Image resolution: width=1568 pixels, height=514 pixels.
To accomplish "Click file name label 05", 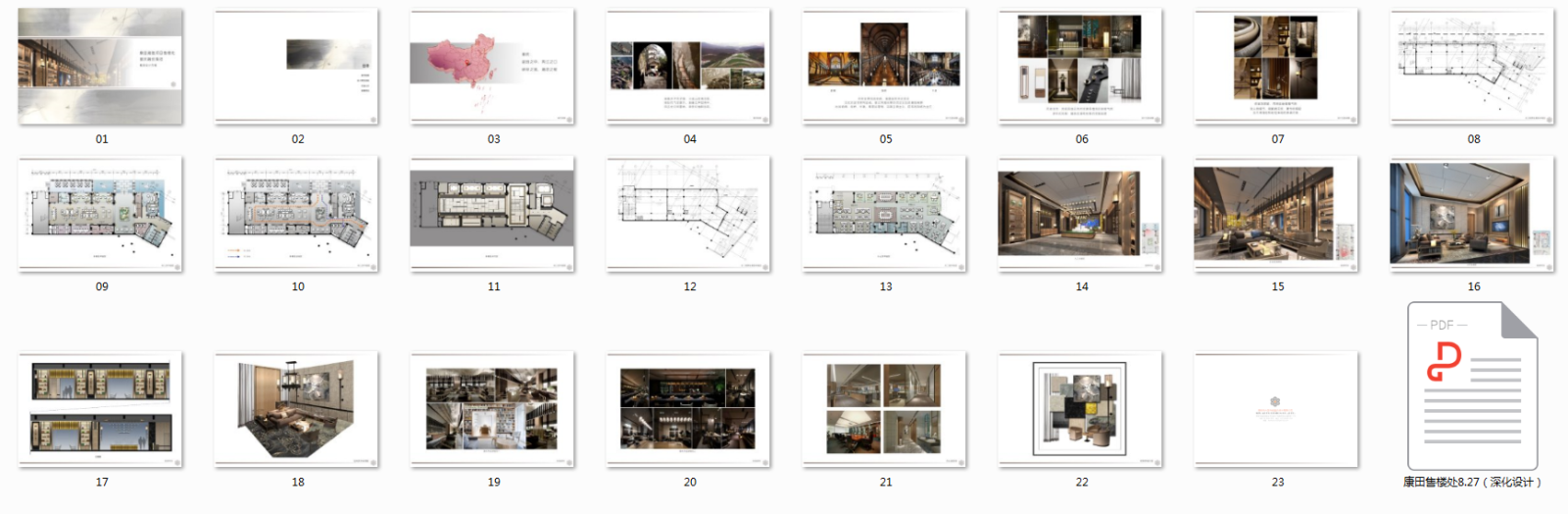I will 886,139.
